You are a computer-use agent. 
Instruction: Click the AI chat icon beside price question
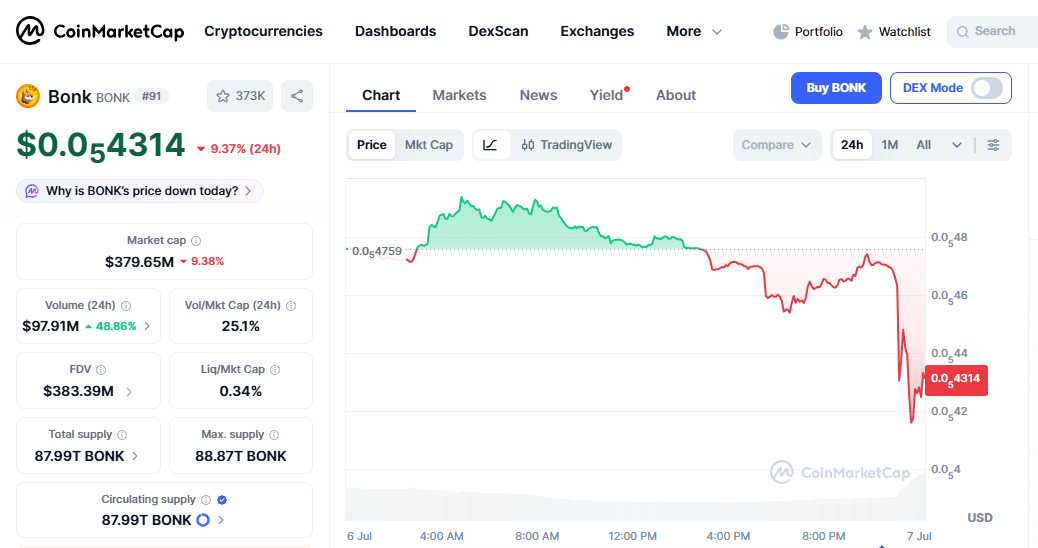(32, 191)
